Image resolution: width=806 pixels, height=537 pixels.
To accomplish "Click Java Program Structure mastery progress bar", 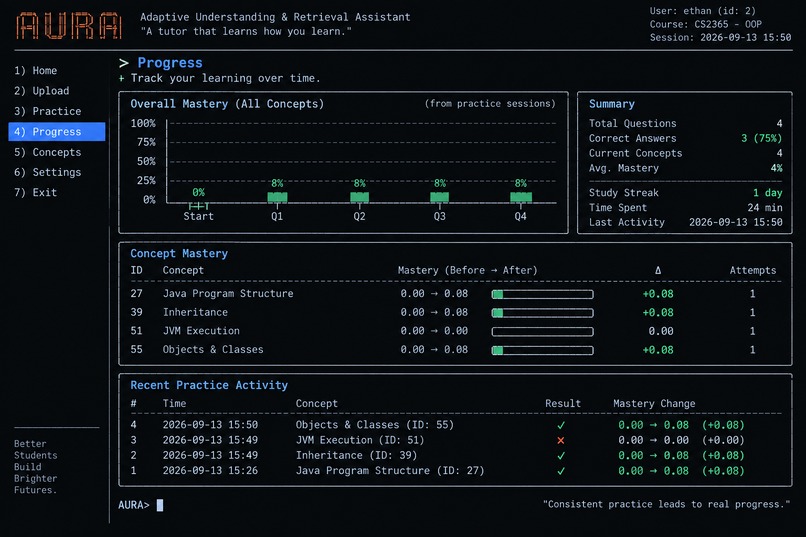I will (x=542, y=294).
